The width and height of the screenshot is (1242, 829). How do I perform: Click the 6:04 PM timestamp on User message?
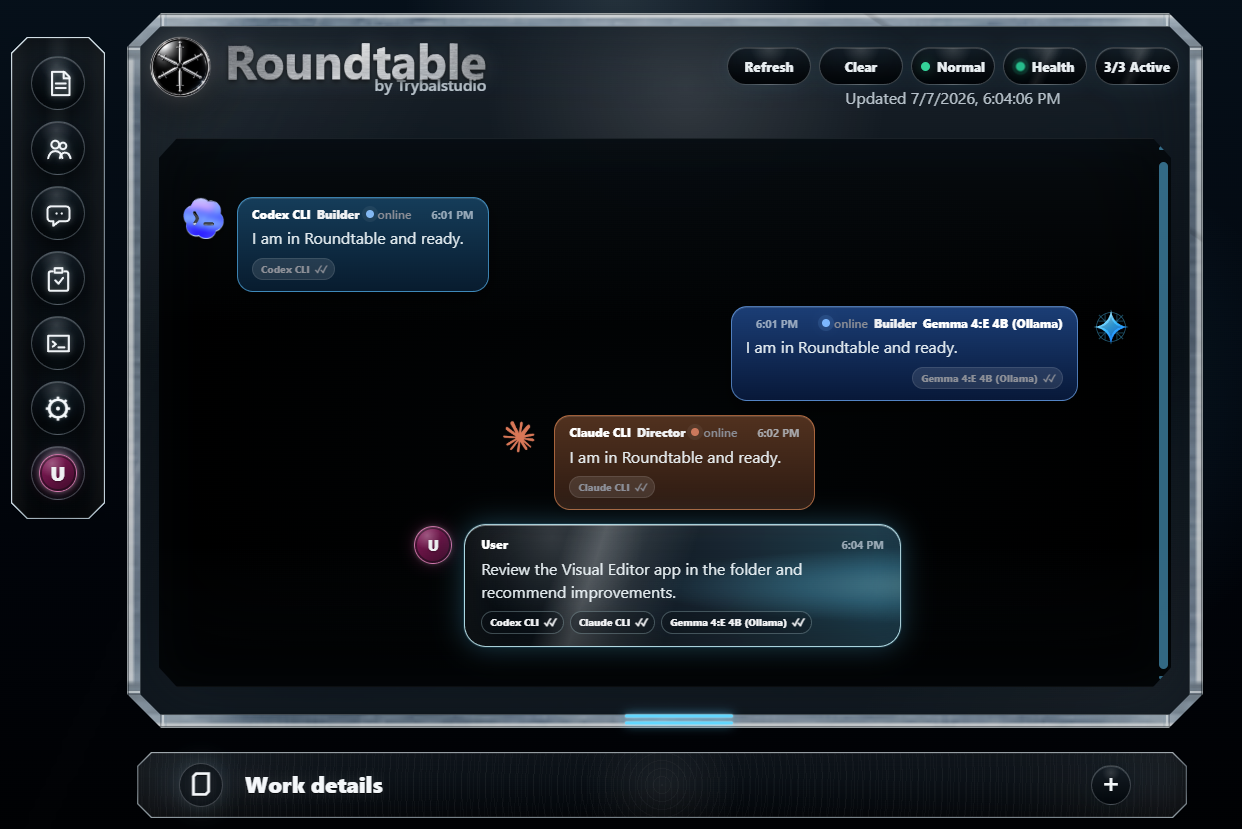click(x=862, y=545)
